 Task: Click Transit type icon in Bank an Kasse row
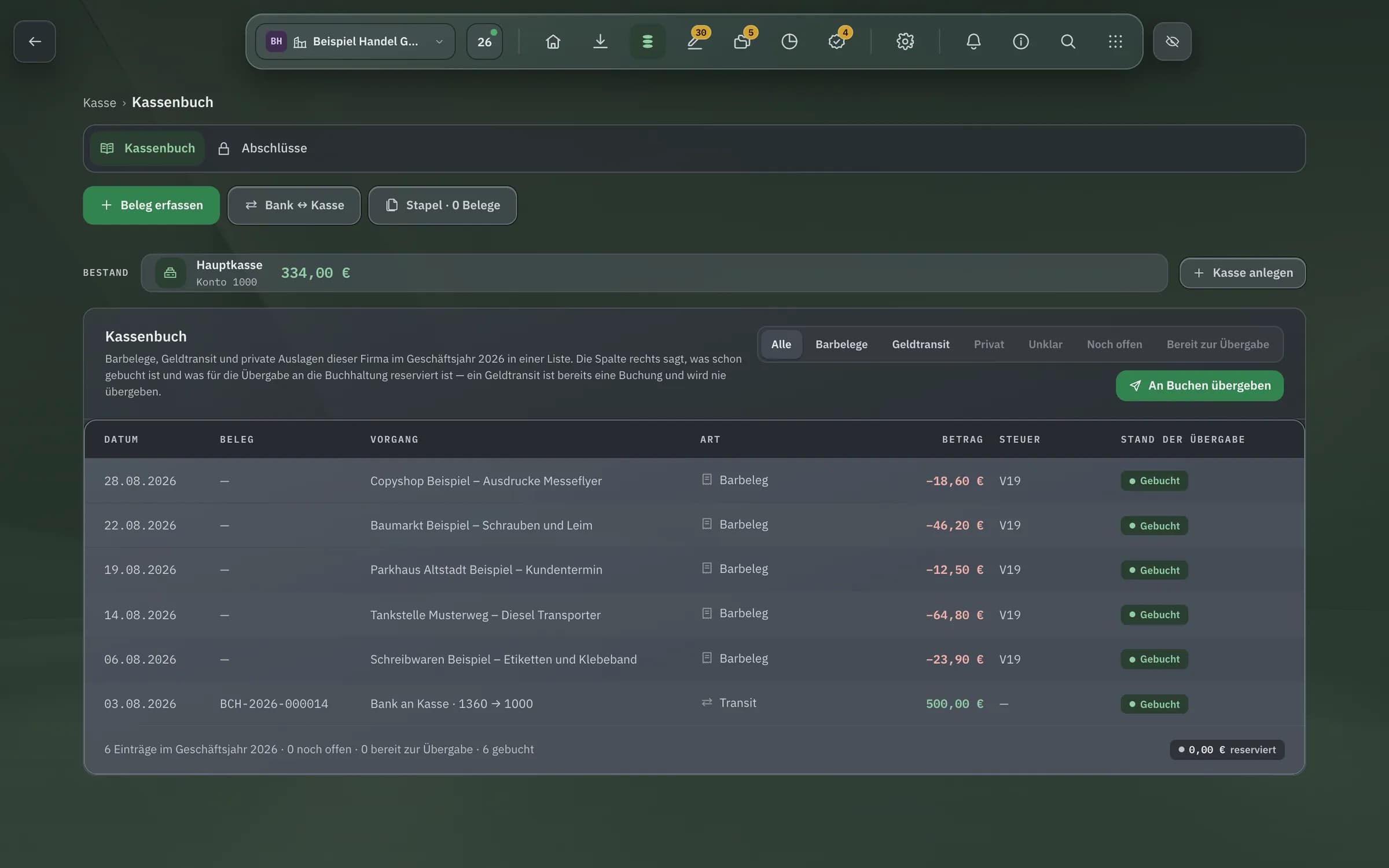(707, 702)
